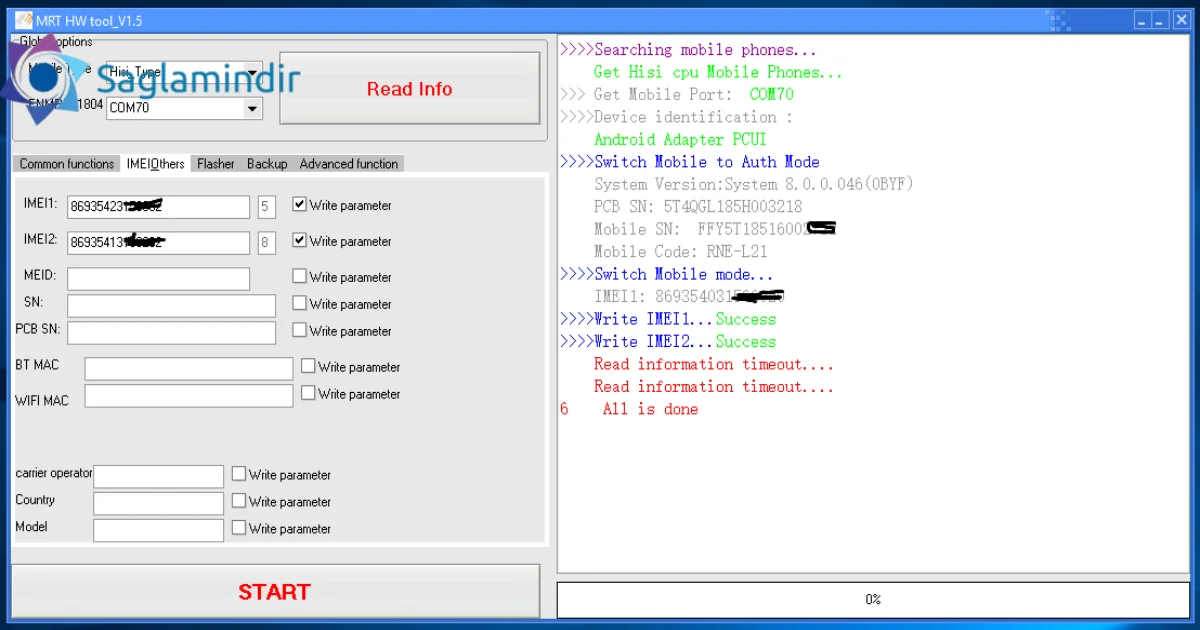Select 'Write IMEI1...Success' log line
This screenshot has height=630, width=1200.
668,319
